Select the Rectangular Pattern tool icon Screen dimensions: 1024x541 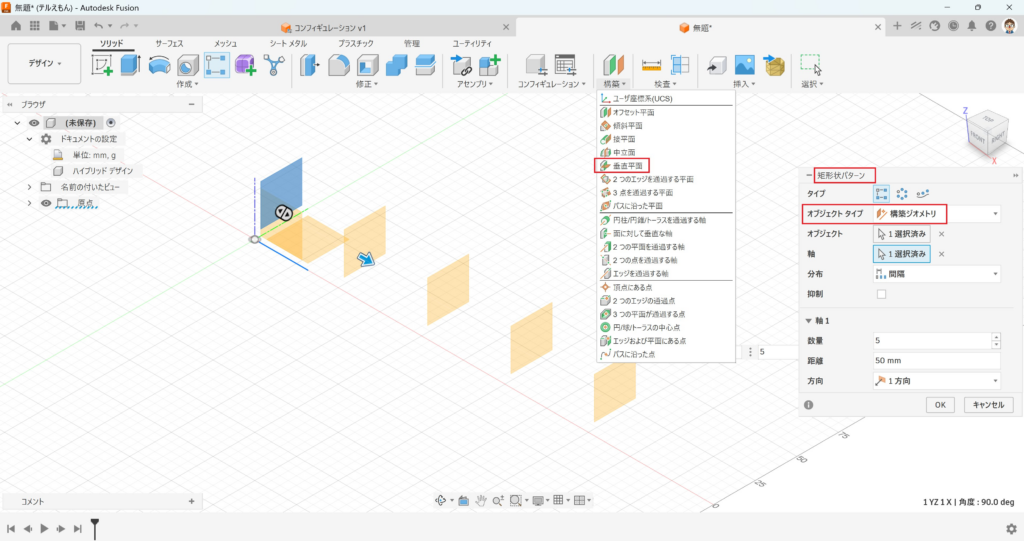[x=216, y=65]
